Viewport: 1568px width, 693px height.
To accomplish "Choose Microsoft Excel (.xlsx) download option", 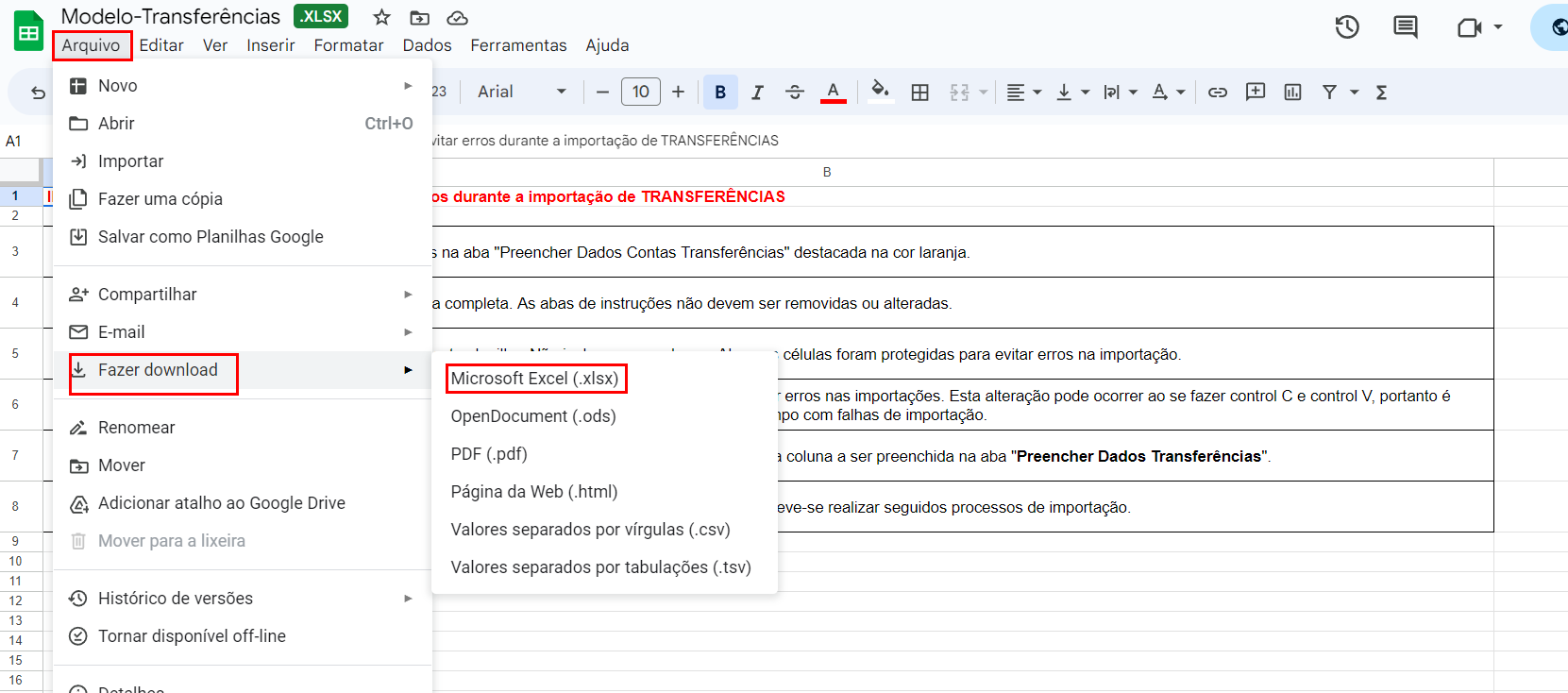I will [x=534, y=379].
